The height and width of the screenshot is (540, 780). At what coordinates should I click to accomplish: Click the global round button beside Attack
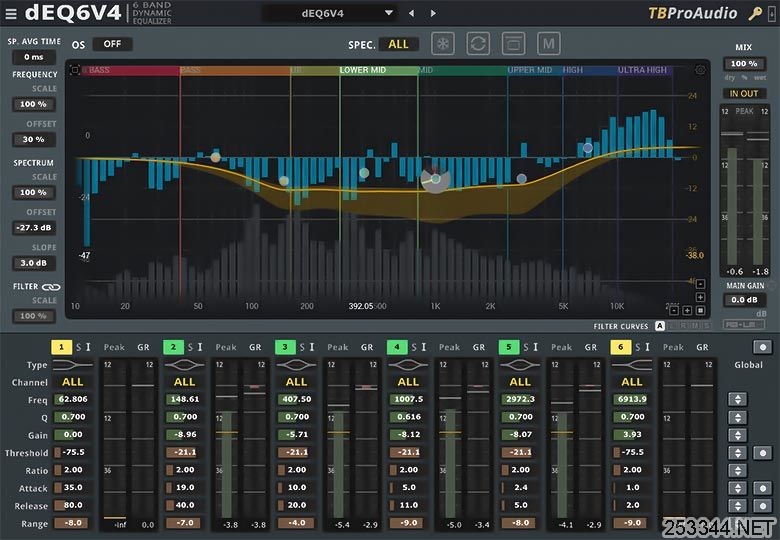763,488
